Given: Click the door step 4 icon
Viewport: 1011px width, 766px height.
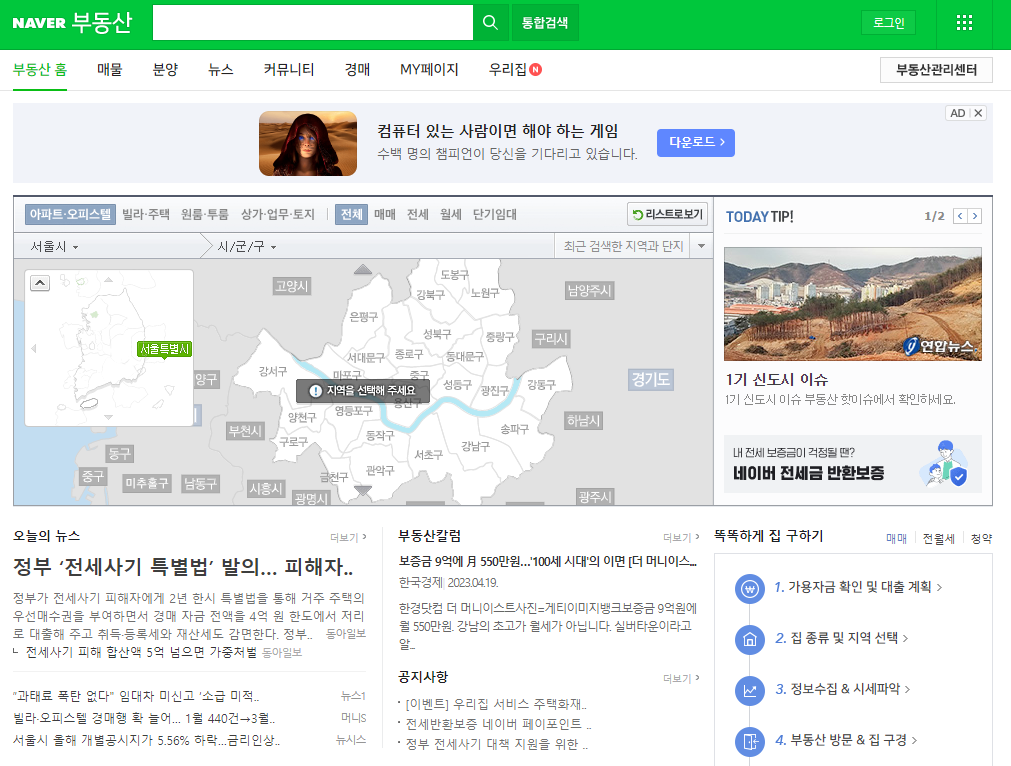Looking at the screenshot, I should pos(749,741).
